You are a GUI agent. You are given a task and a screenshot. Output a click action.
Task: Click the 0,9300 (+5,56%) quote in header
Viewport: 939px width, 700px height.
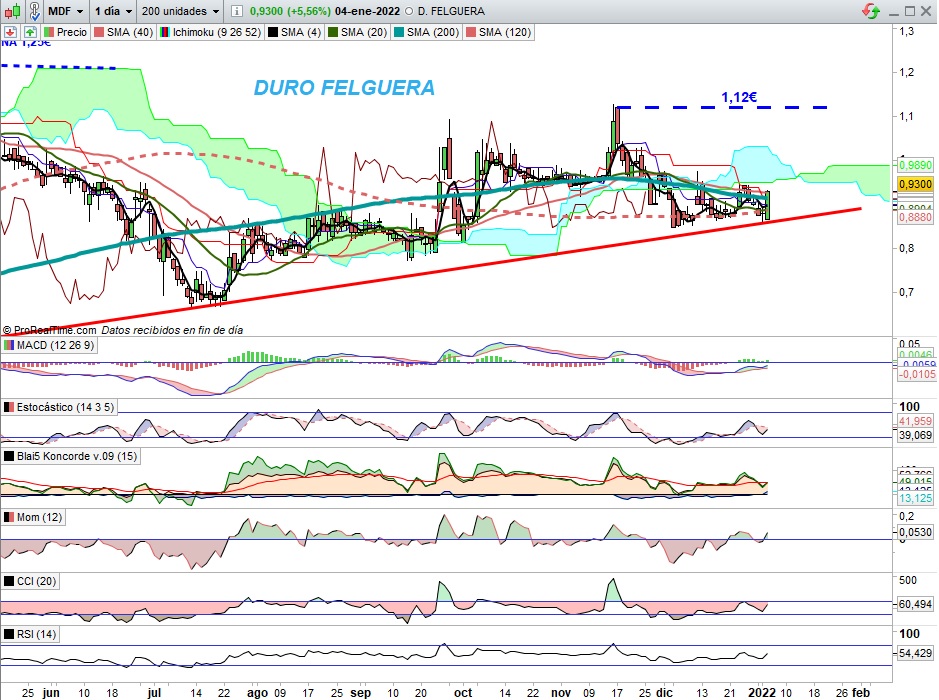pyautogui.click(x=290, y=11)
